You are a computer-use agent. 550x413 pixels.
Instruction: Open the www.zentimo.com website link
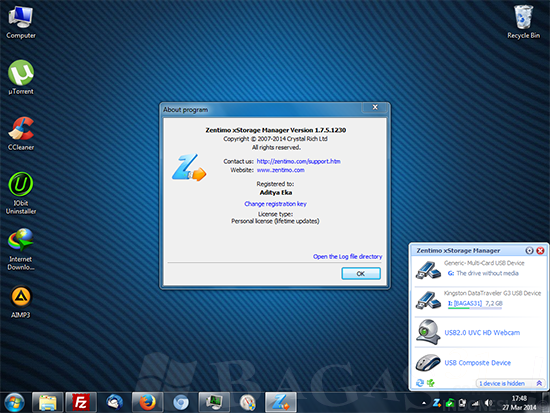pyautogui.click(x=281, y=170)
